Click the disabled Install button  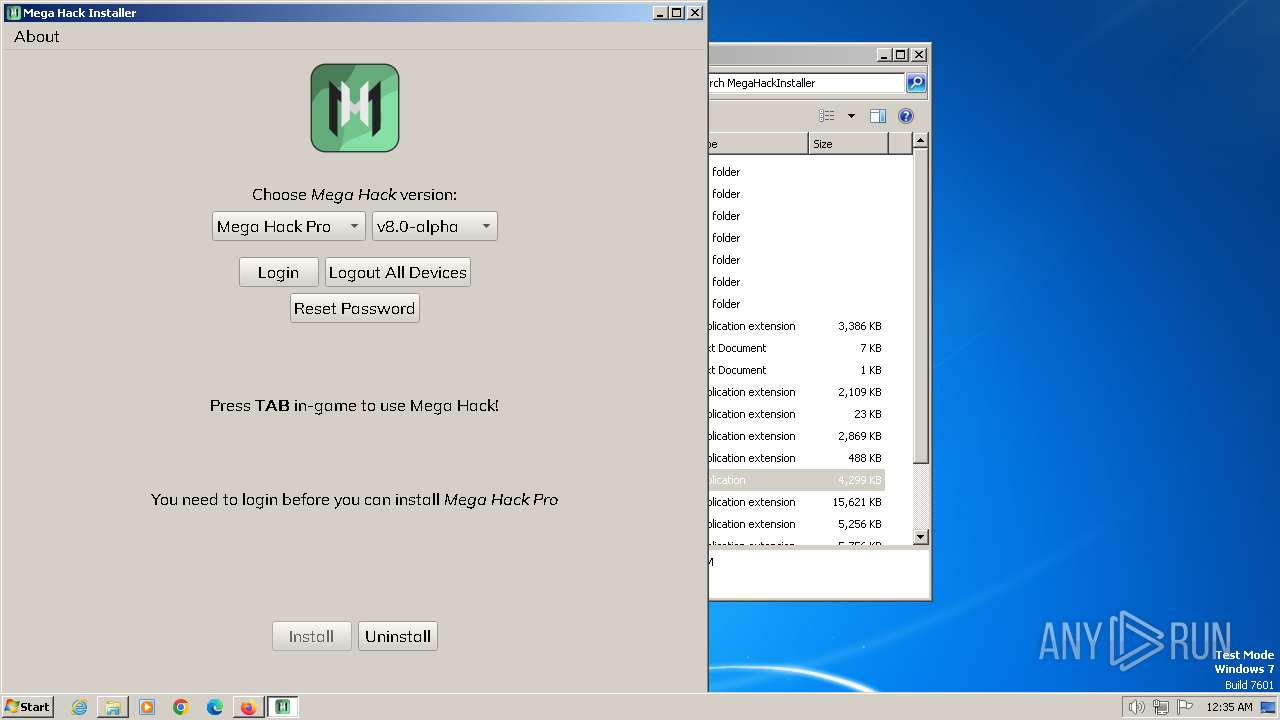point(312,636)
